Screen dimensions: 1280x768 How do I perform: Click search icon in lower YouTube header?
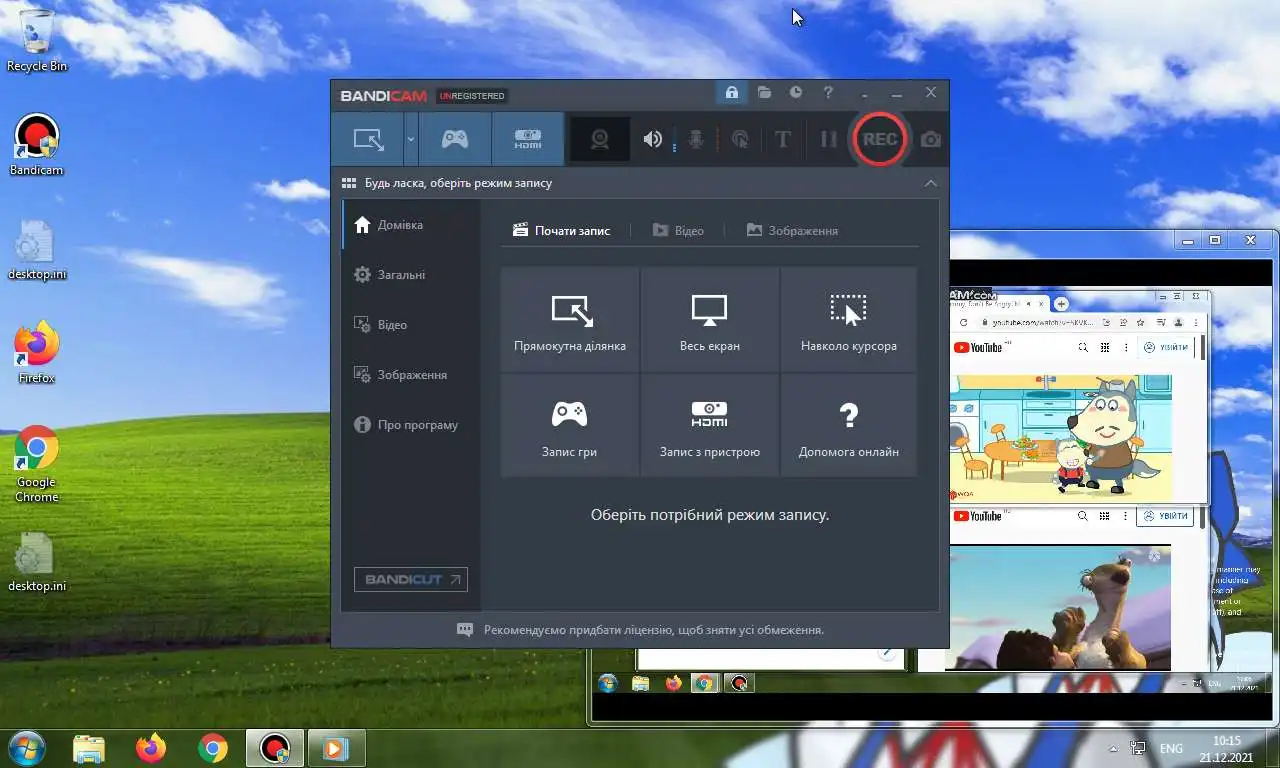(1082, 516)
